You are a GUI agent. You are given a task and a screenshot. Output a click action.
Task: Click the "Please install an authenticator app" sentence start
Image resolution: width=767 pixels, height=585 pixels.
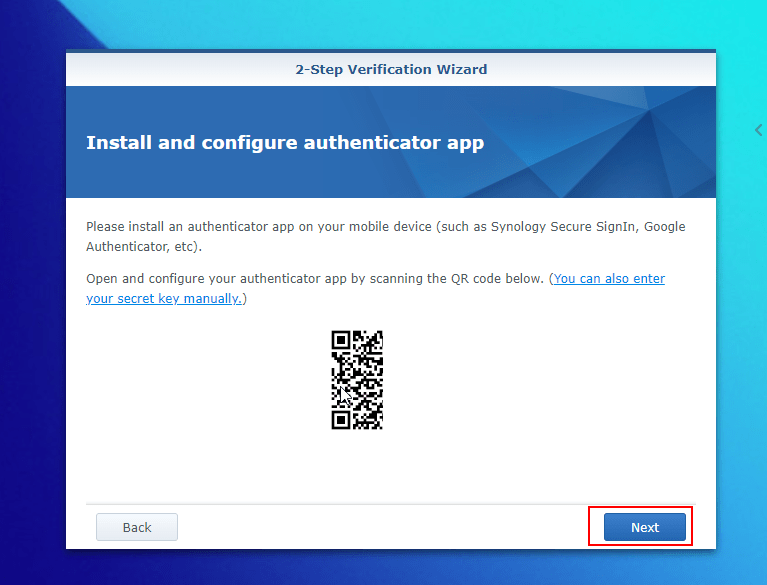(190, 227)
